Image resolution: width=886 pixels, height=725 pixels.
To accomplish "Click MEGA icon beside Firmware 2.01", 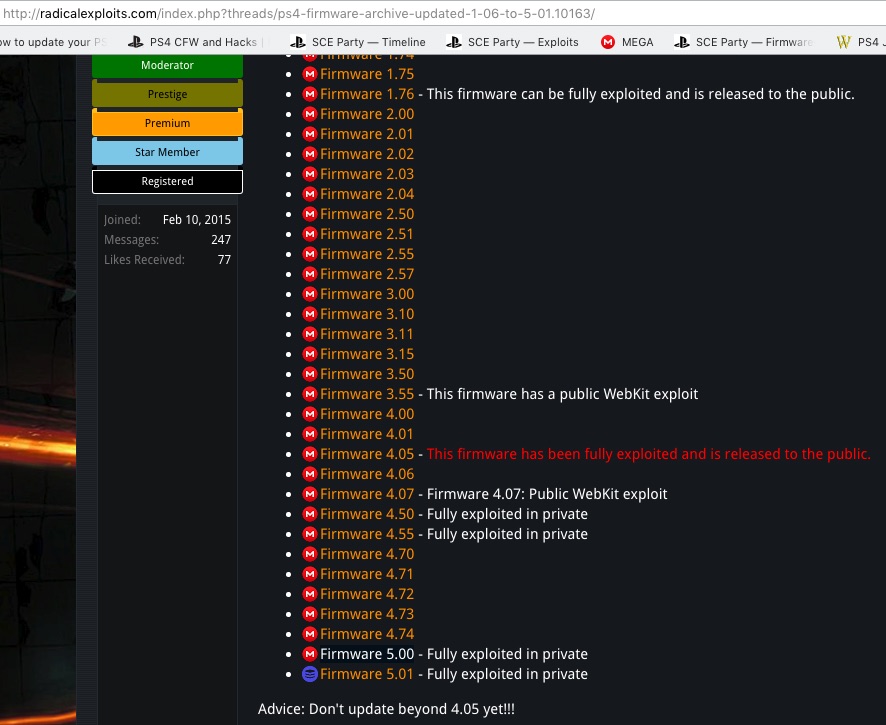I will pyautogui.click(x=310, y=134).
